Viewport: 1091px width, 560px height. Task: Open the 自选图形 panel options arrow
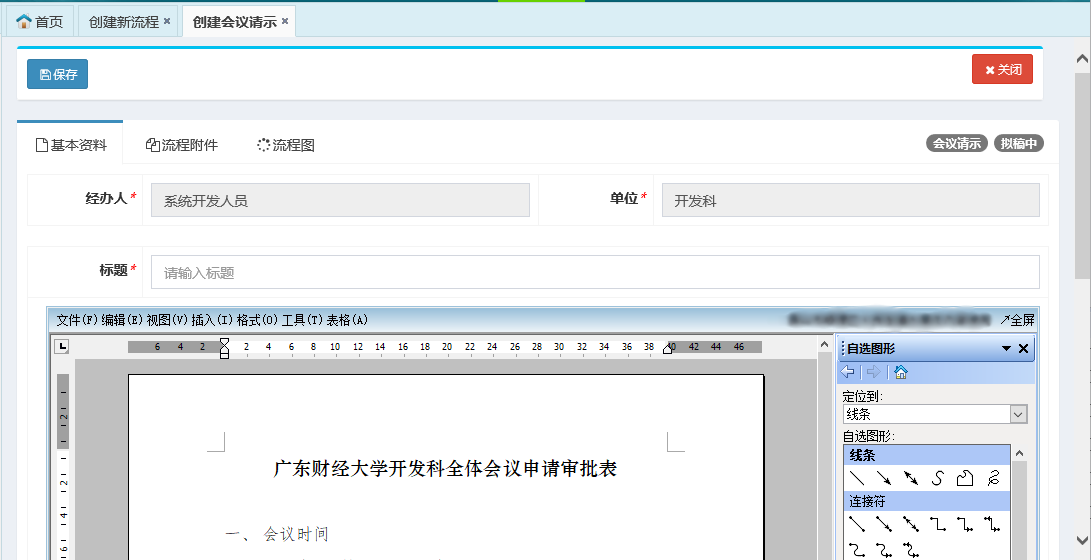(x=1006, y=349)
